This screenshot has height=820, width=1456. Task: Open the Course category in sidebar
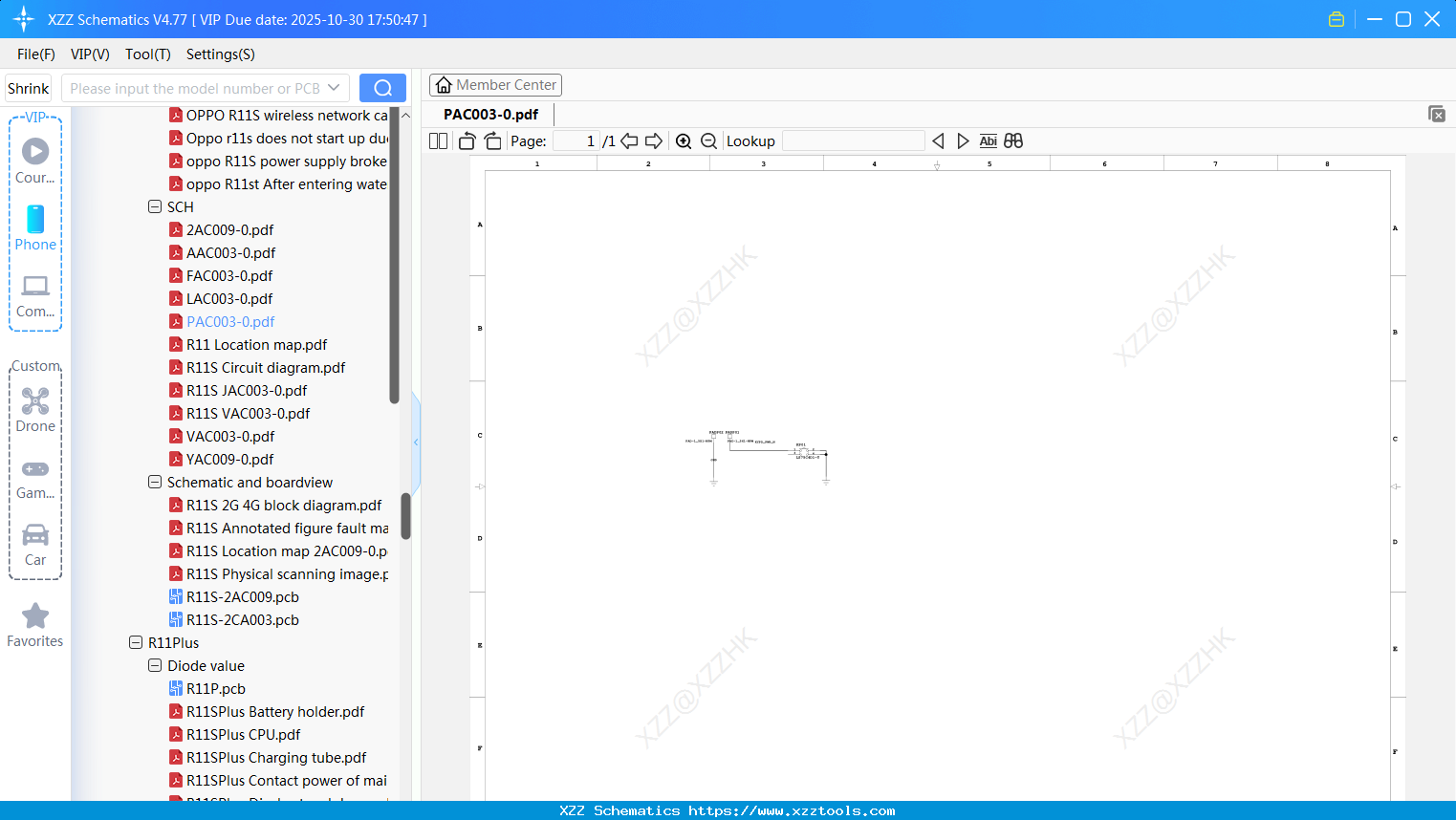(35, 161)
